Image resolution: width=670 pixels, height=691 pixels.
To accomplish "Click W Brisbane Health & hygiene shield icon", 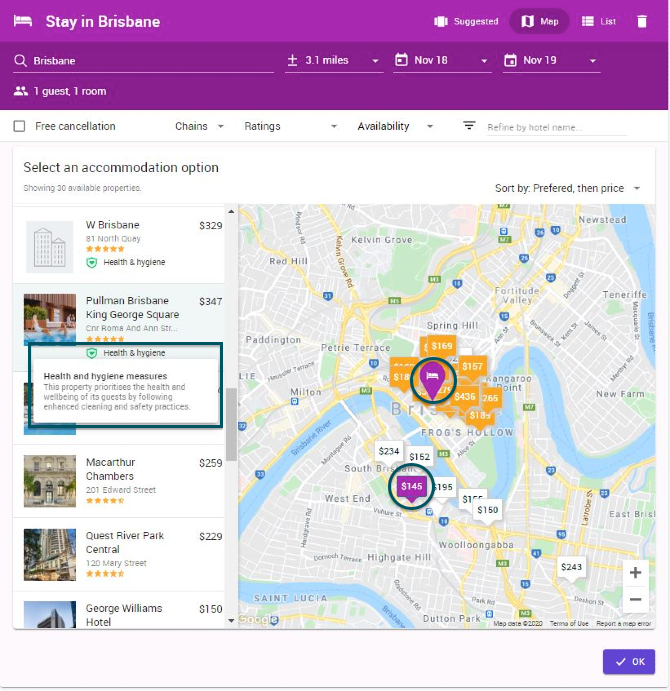I will click(91, 263).
